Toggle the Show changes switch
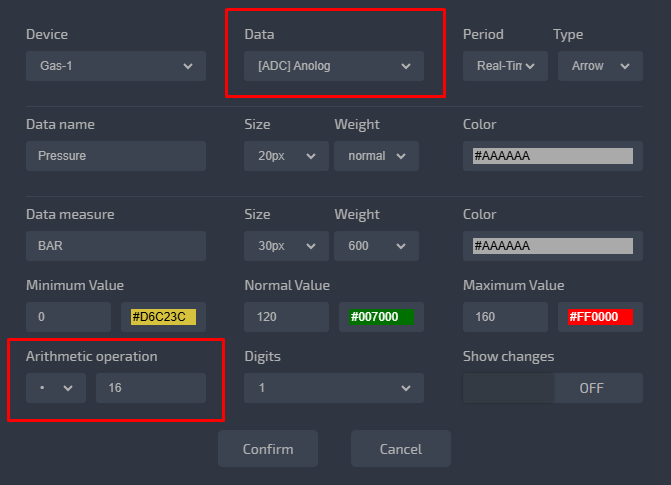Screen dimensions: 671x485 552,388
